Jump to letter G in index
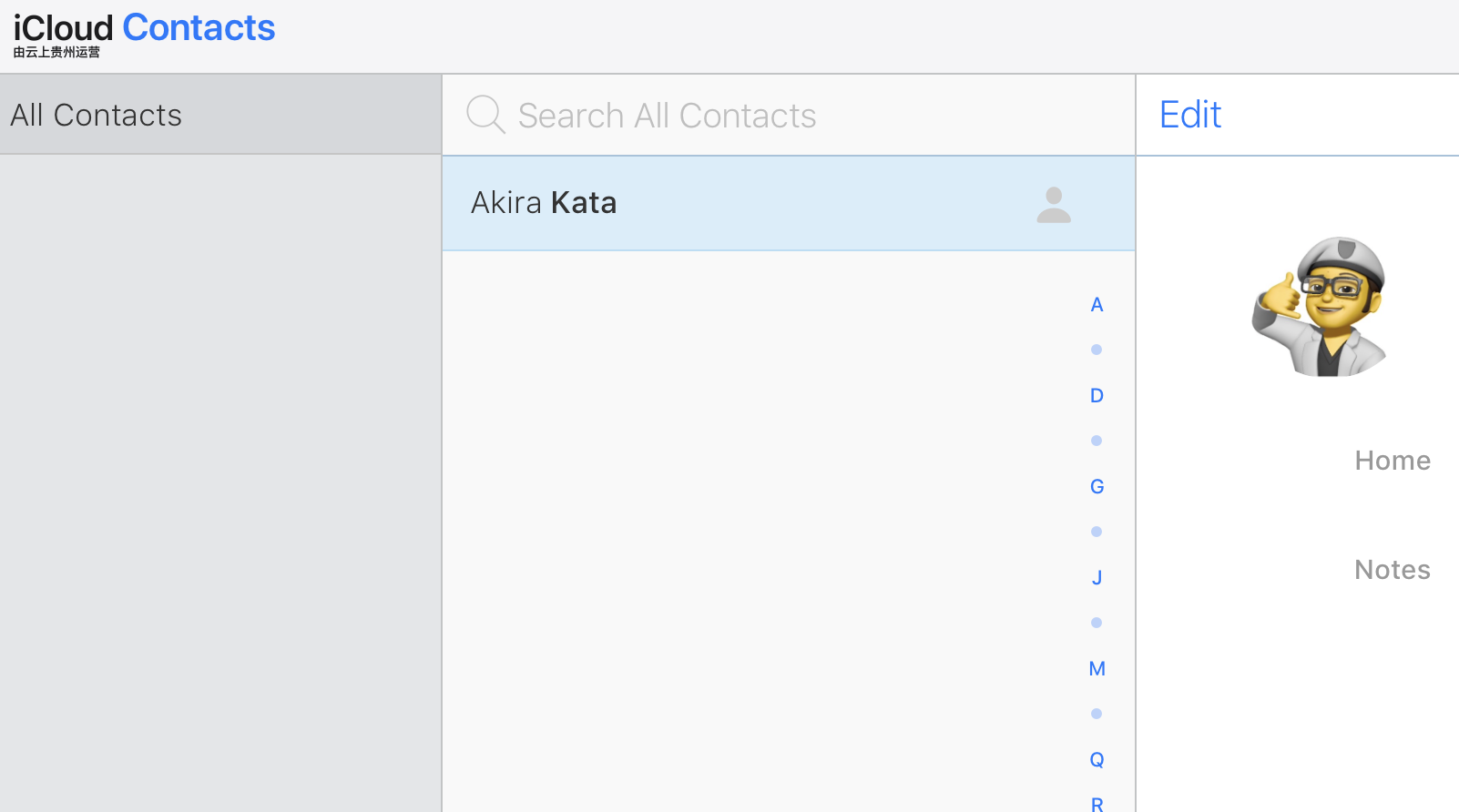Image resolution: width=1459 pixels, height=812 pixels. point(1097,487)
